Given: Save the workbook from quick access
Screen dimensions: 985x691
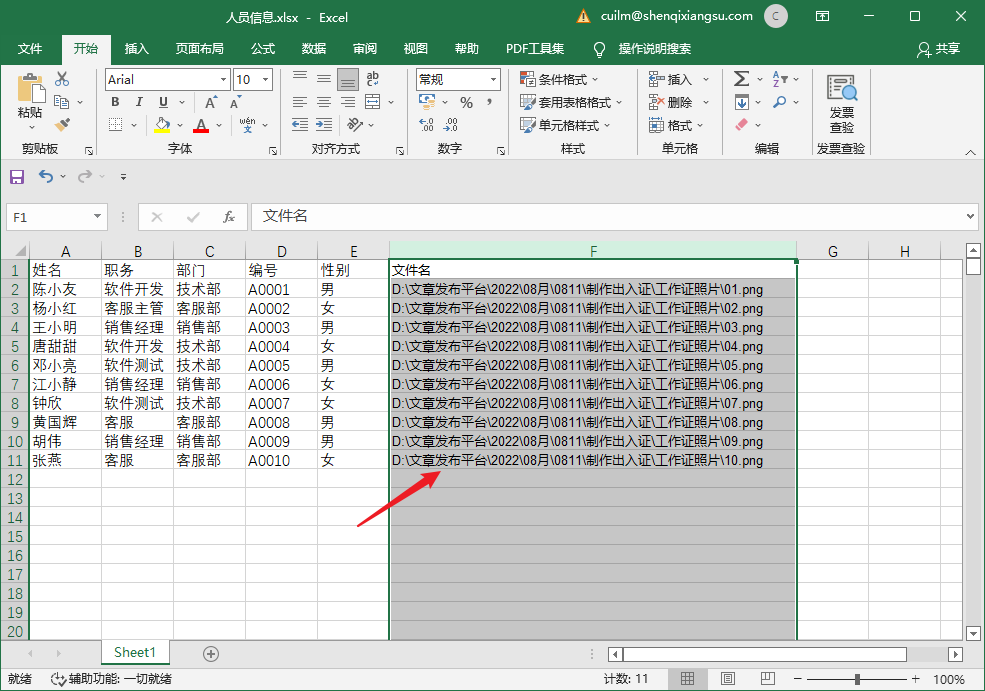Looking at the screenshot, I should coord(17,177).
